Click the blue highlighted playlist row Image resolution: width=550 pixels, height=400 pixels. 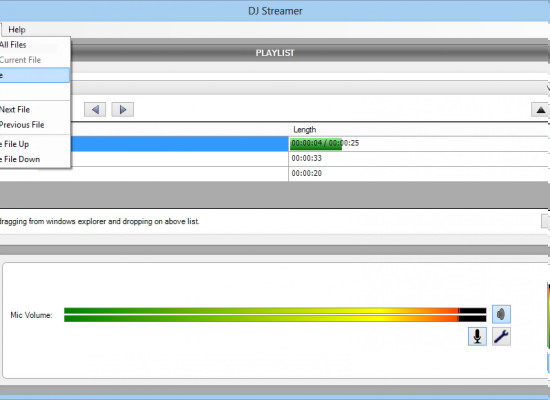pyautogui.click(x=179, y=144)
